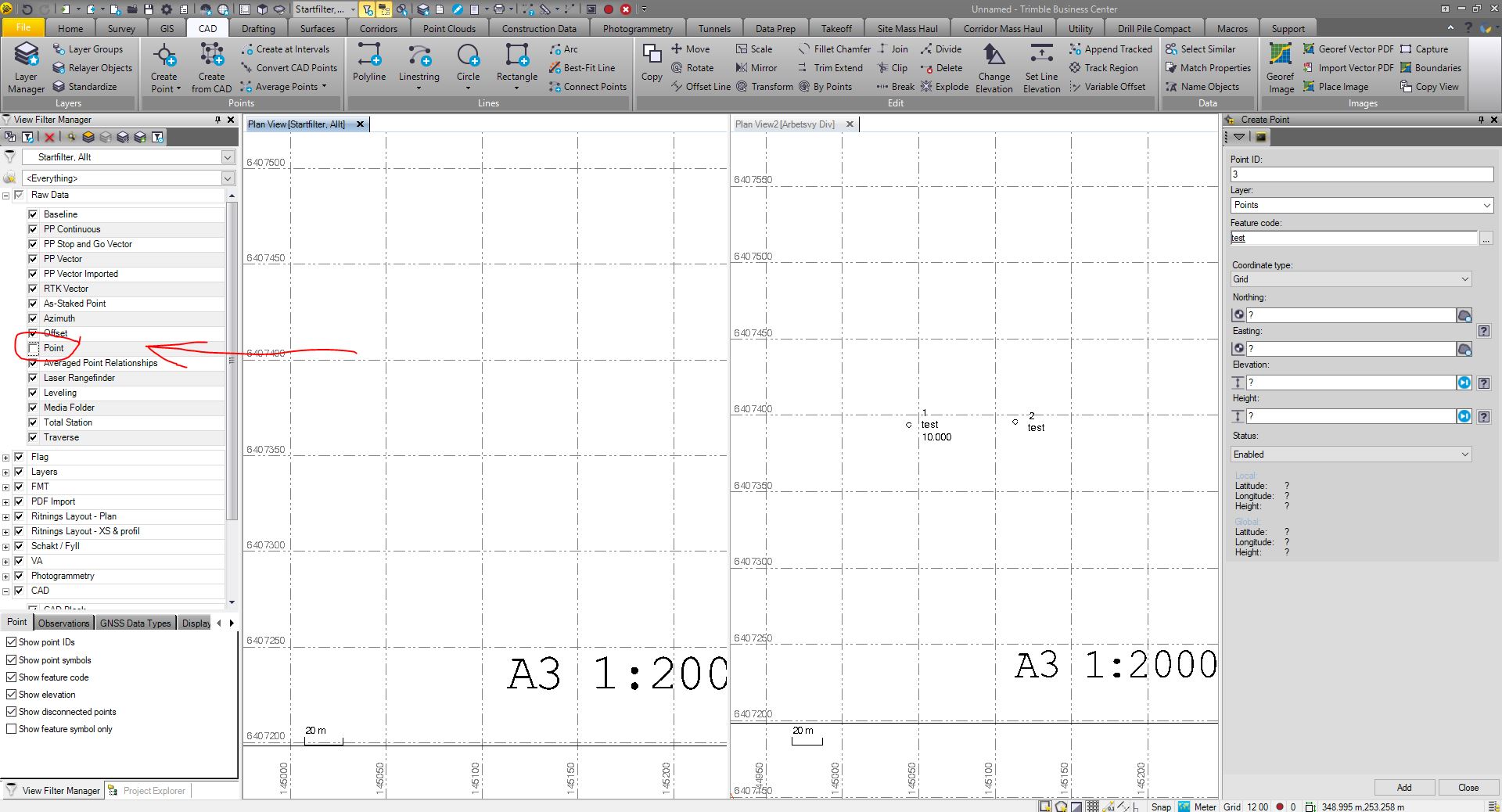1502x812 pixels.
Task: Activate the Mirror tool
Action: [x=756, y=68]
